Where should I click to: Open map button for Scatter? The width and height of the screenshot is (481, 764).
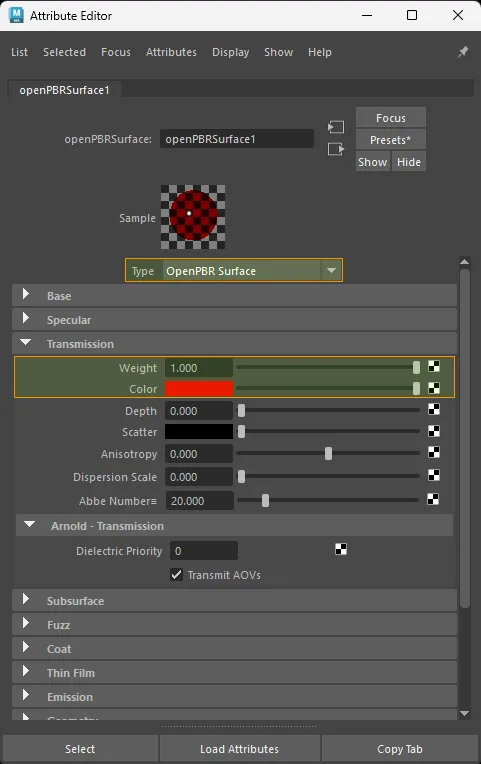pos(434,431)
